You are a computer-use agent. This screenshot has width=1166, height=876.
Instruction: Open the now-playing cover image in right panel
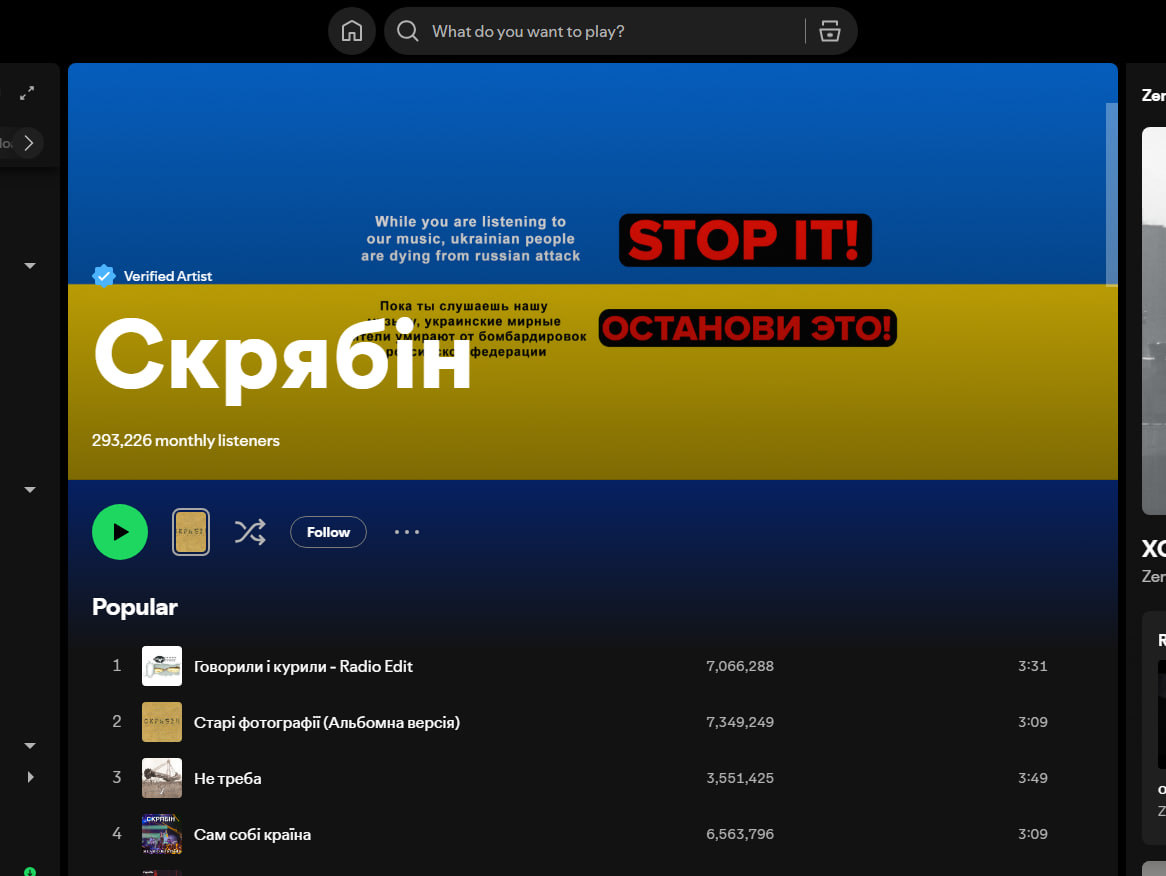1154,321
